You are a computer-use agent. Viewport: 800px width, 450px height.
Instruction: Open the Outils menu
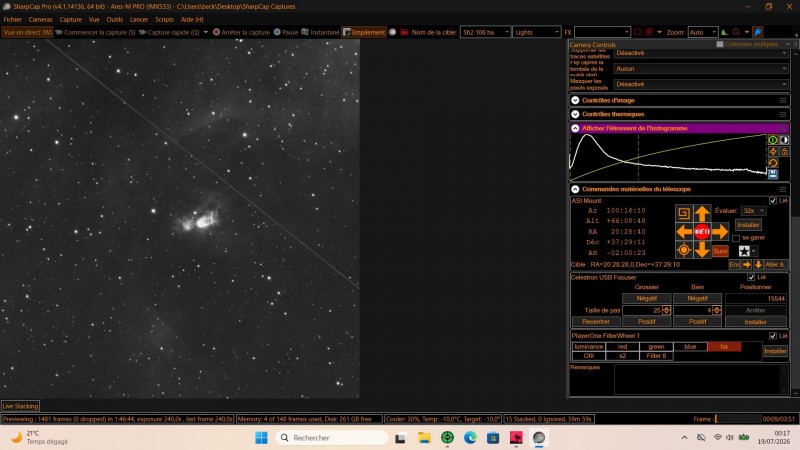(x=114, y=19)
